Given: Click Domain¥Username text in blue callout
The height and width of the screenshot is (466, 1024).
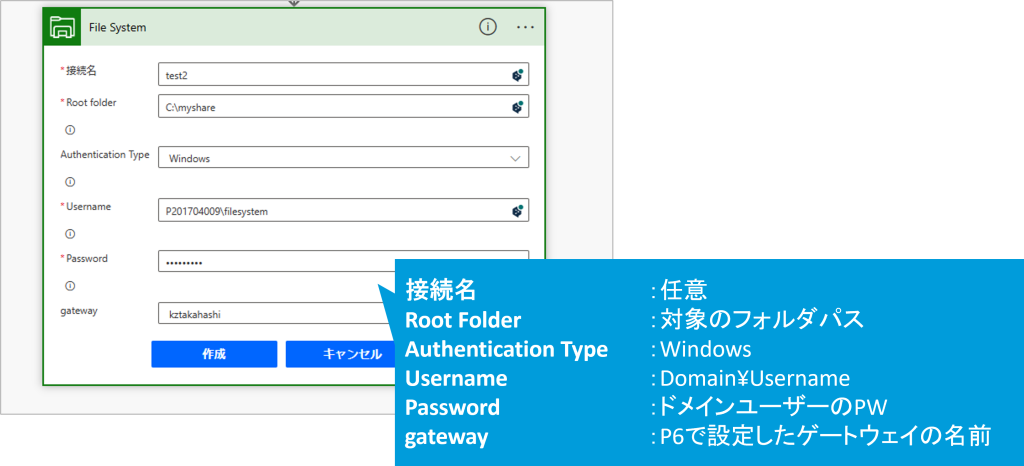Looking at the screenshot, I should 755,379.
